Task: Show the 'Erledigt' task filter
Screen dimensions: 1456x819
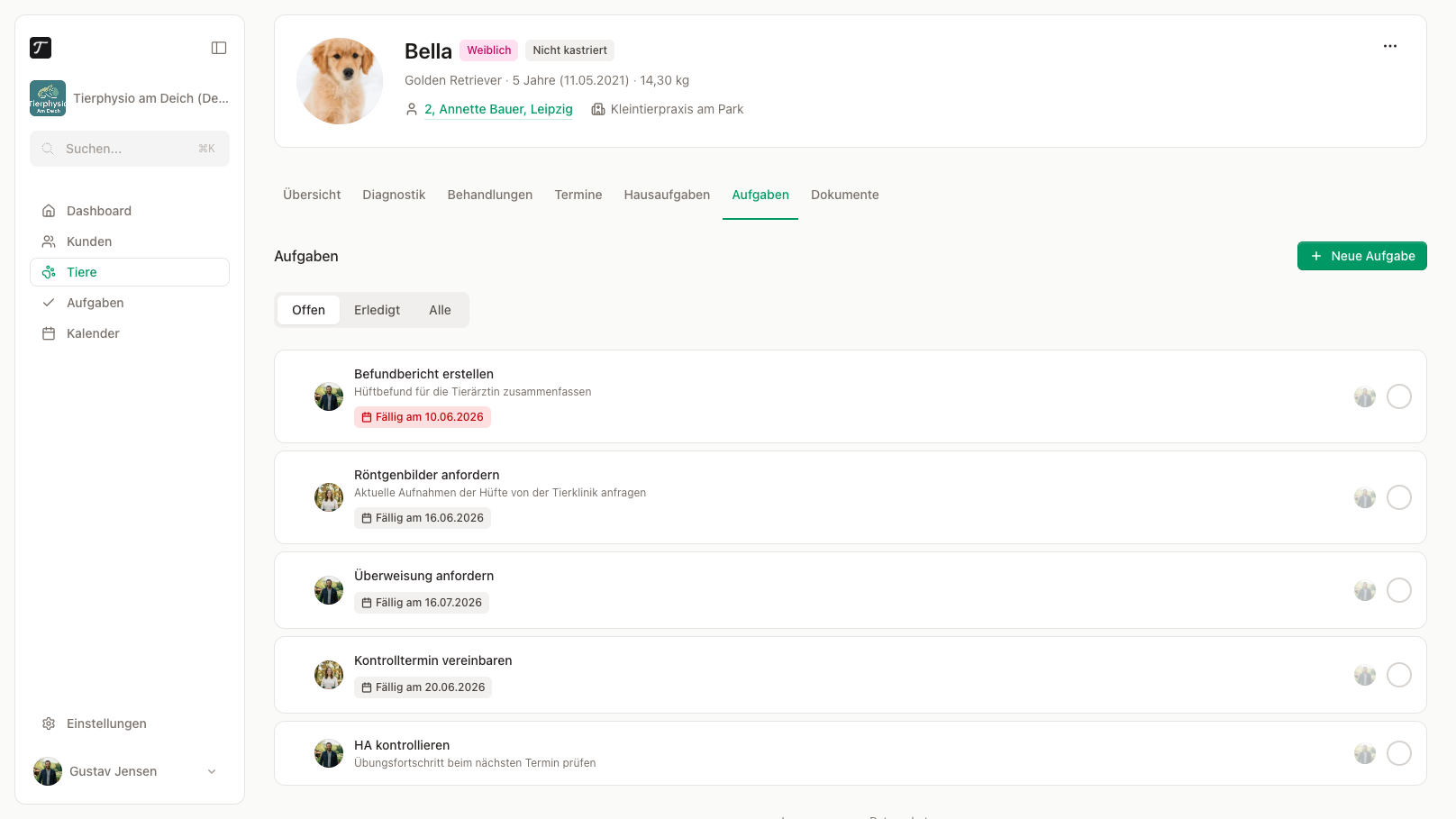Action: click(377, 310)
